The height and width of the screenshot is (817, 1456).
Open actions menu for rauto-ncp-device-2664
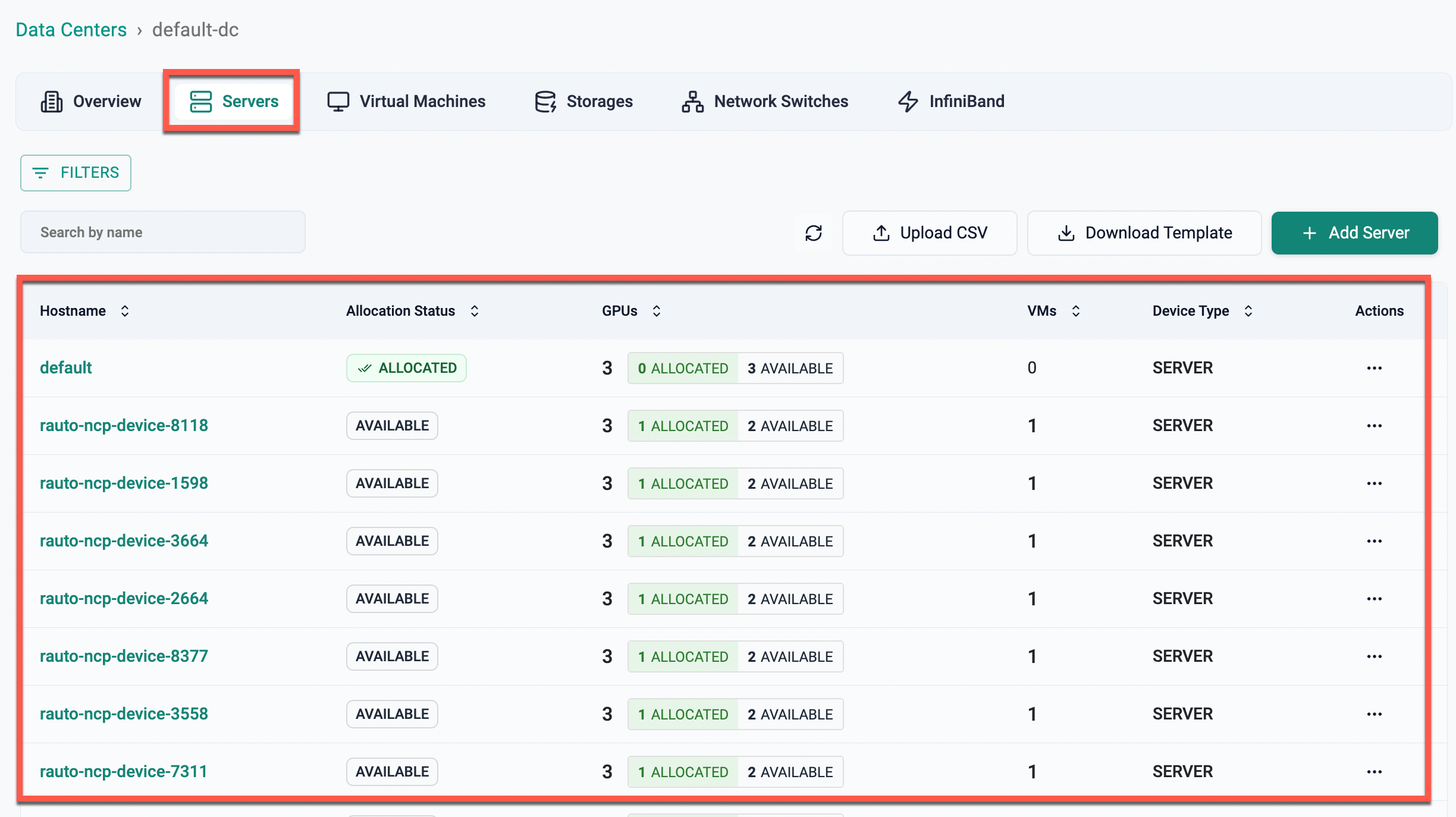1374,599
